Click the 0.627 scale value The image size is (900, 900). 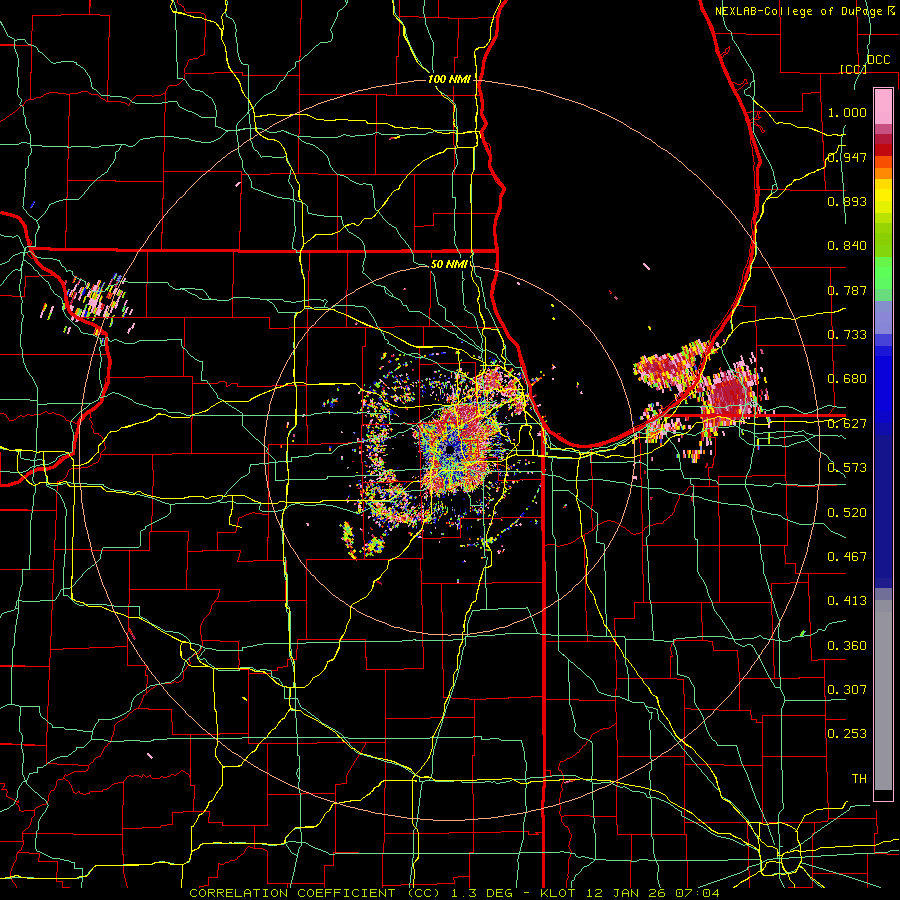(847, 424)
